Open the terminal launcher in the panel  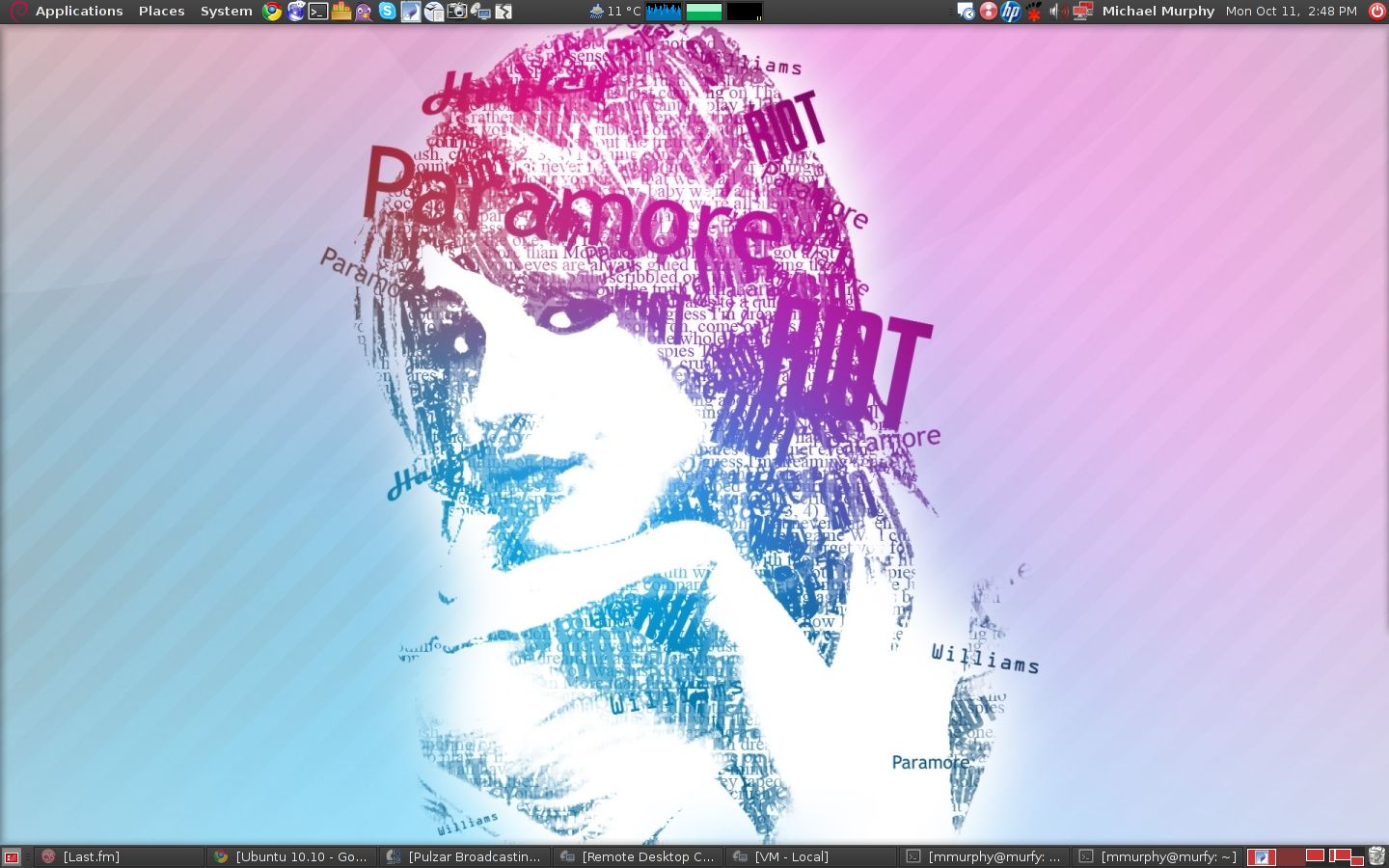318,12
